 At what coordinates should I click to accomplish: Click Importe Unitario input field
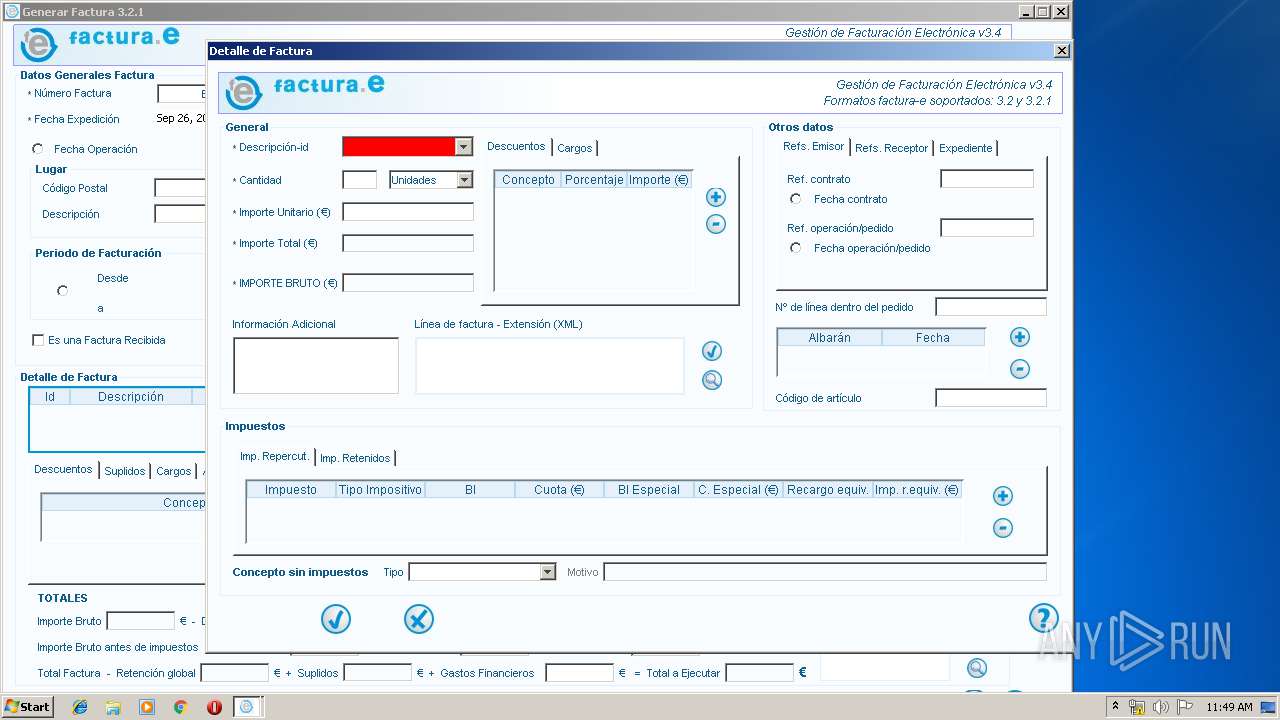[x=408, y=212]
